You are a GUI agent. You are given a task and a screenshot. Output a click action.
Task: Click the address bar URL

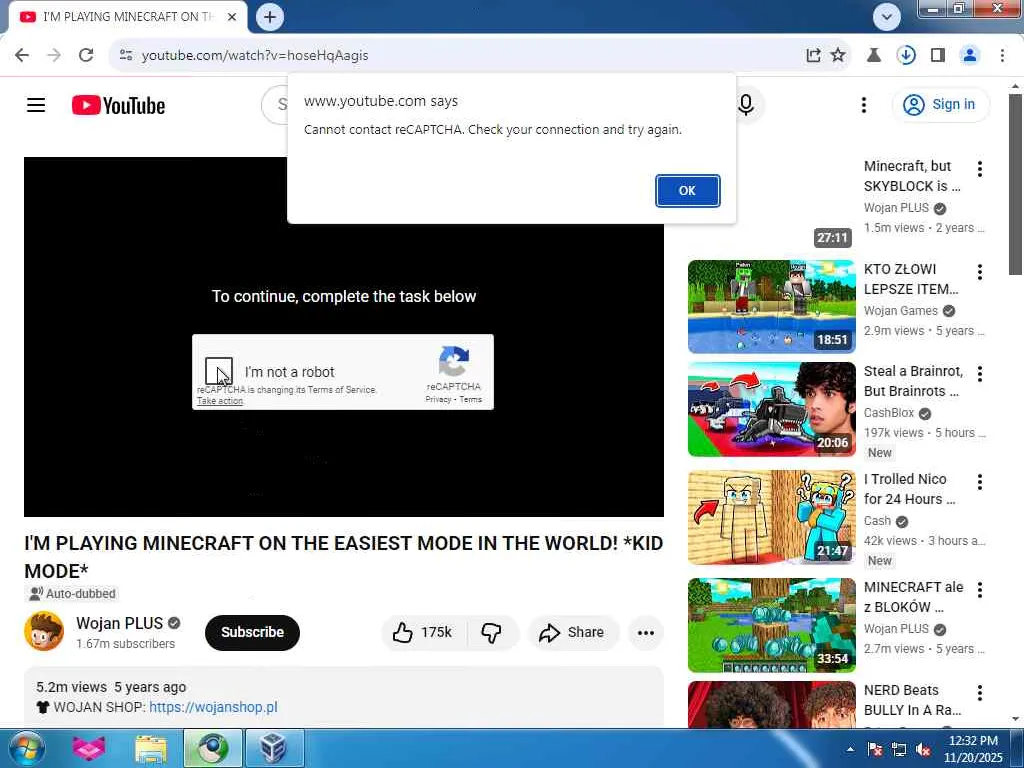pyautogui.click(x=255, y=56)
